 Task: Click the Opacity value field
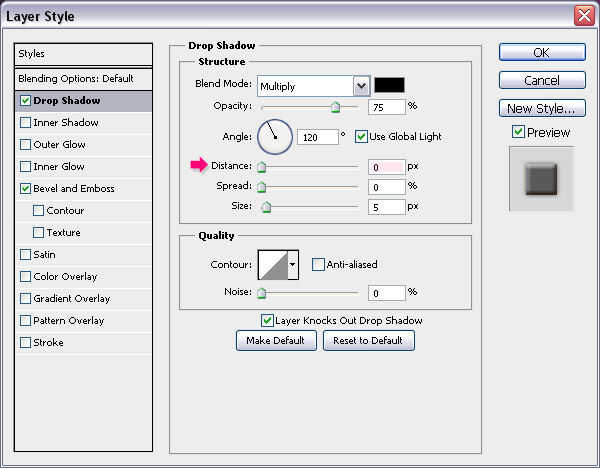click(x=387, y=107)
